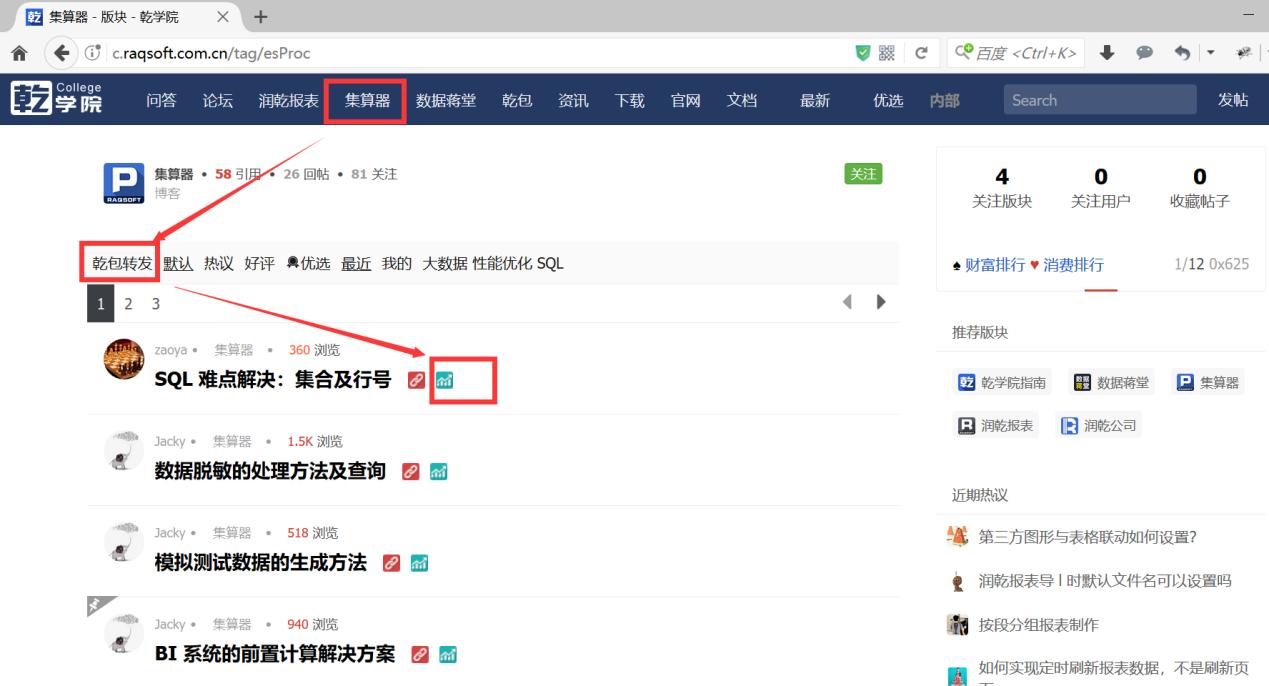
Task: Open the QR code icon in address bar
Action: (x=886, y=53)
